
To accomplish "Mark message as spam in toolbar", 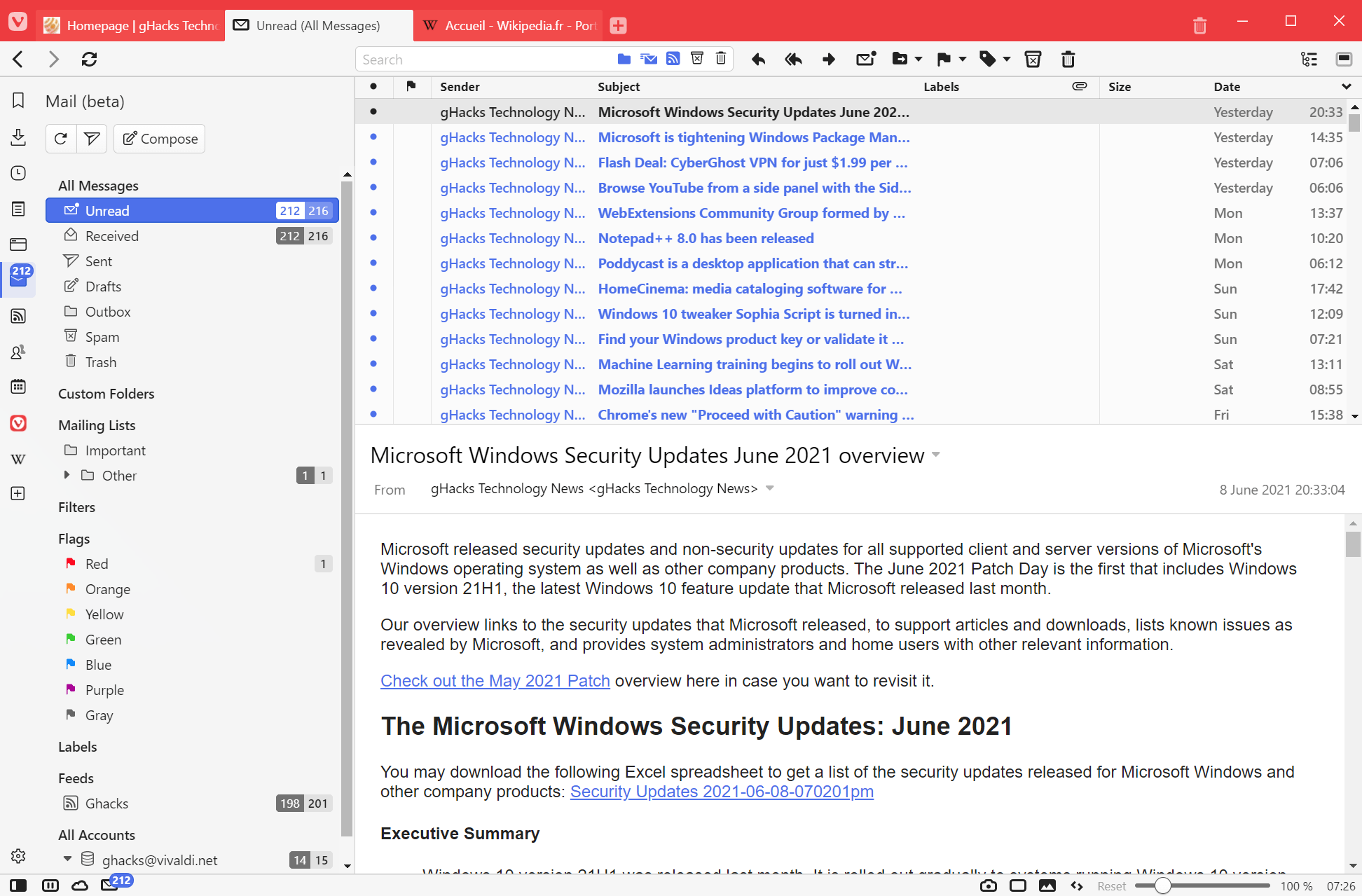I will click(1033, 60).
